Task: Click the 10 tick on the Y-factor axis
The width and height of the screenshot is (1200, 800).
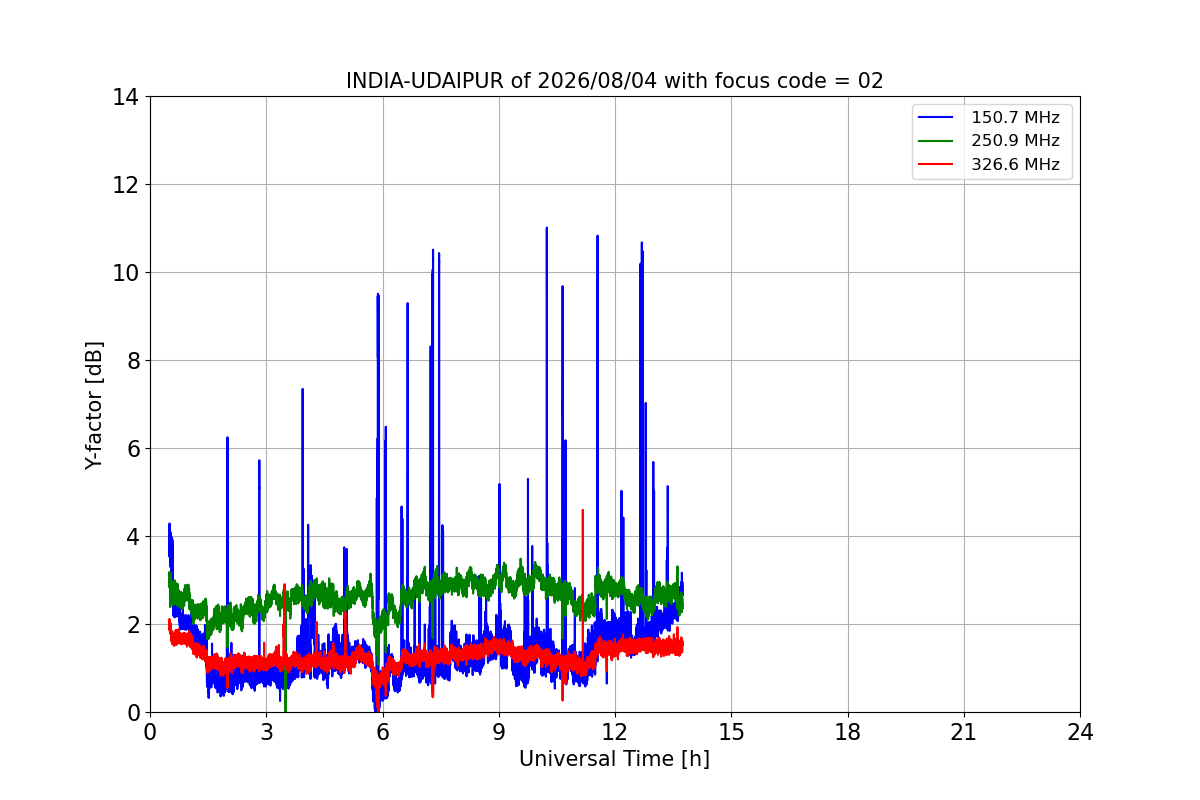Action: [126, 273]
